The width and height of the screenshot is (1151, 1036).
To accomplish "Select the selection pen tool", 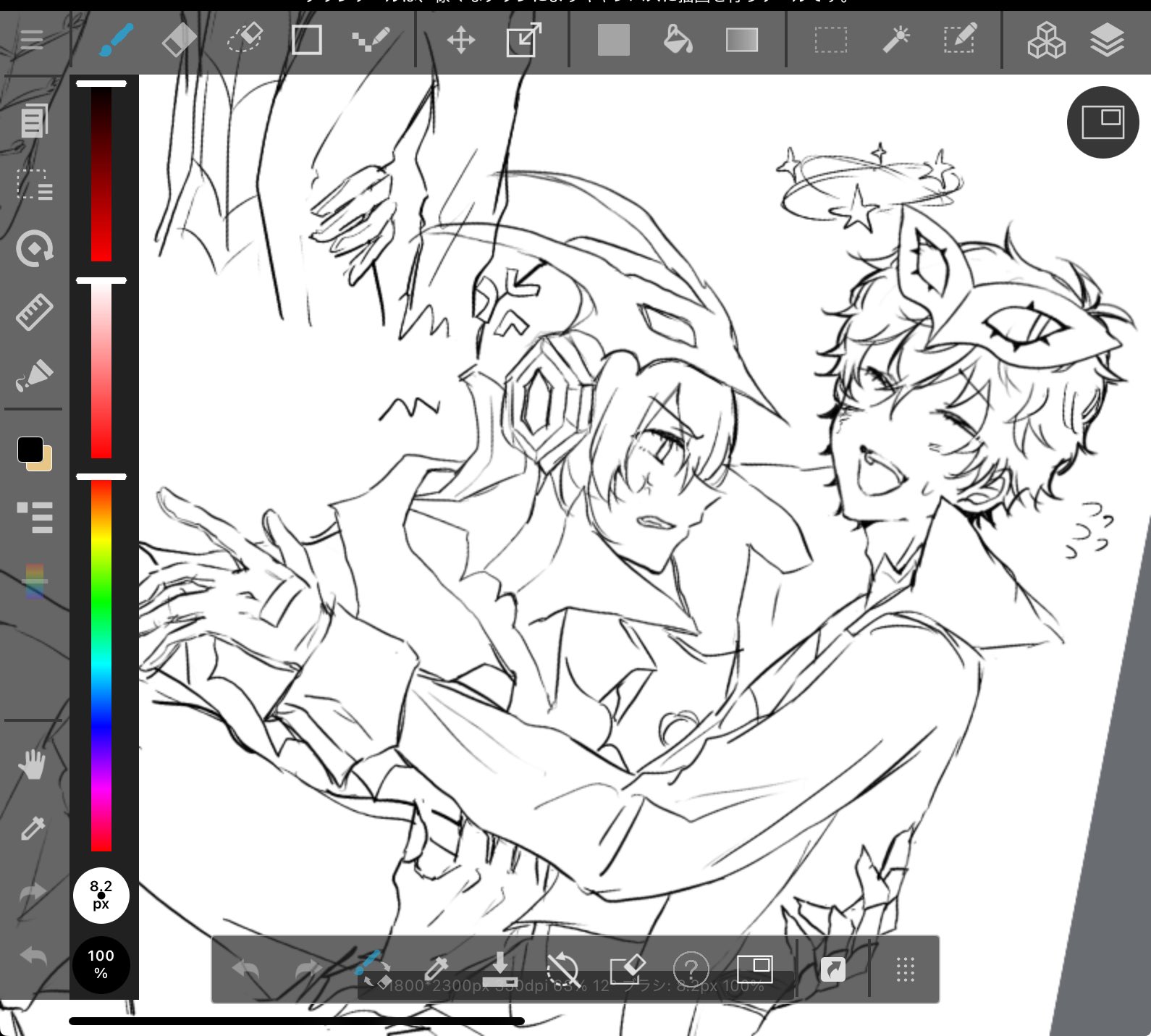I will pyautogui.click(x=961, y=39).
